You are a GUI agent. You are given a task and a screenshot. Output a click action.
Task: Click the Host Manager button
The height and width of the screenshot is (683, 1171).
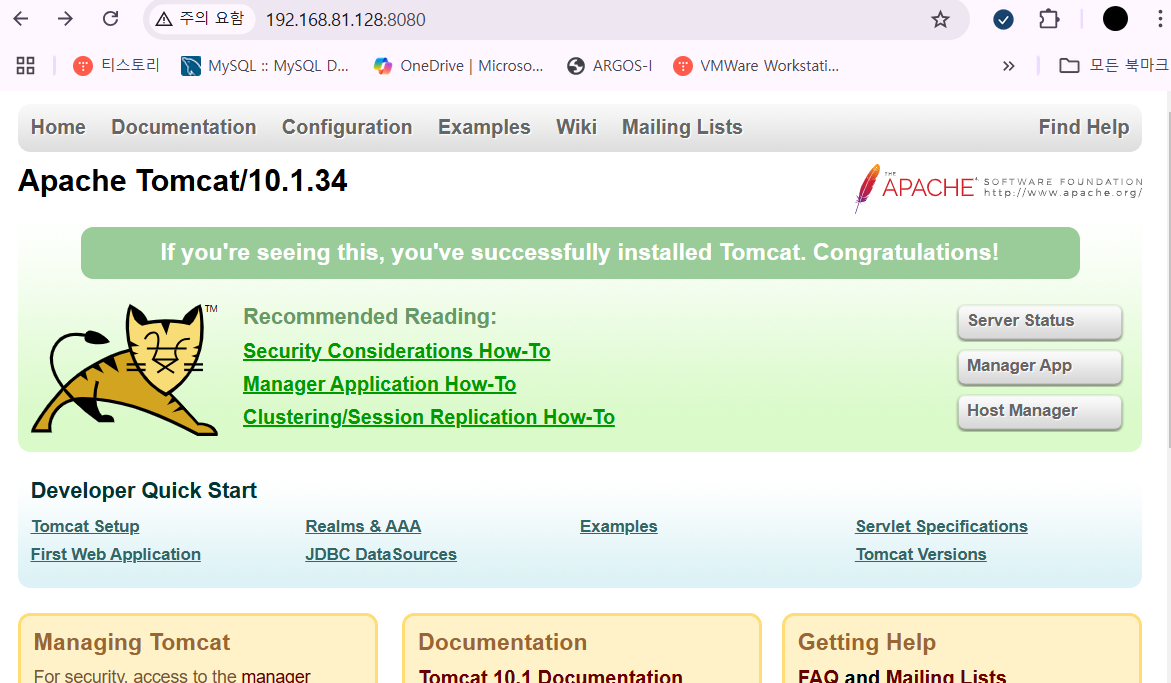pyautogui.click(x=1040, y=411)
